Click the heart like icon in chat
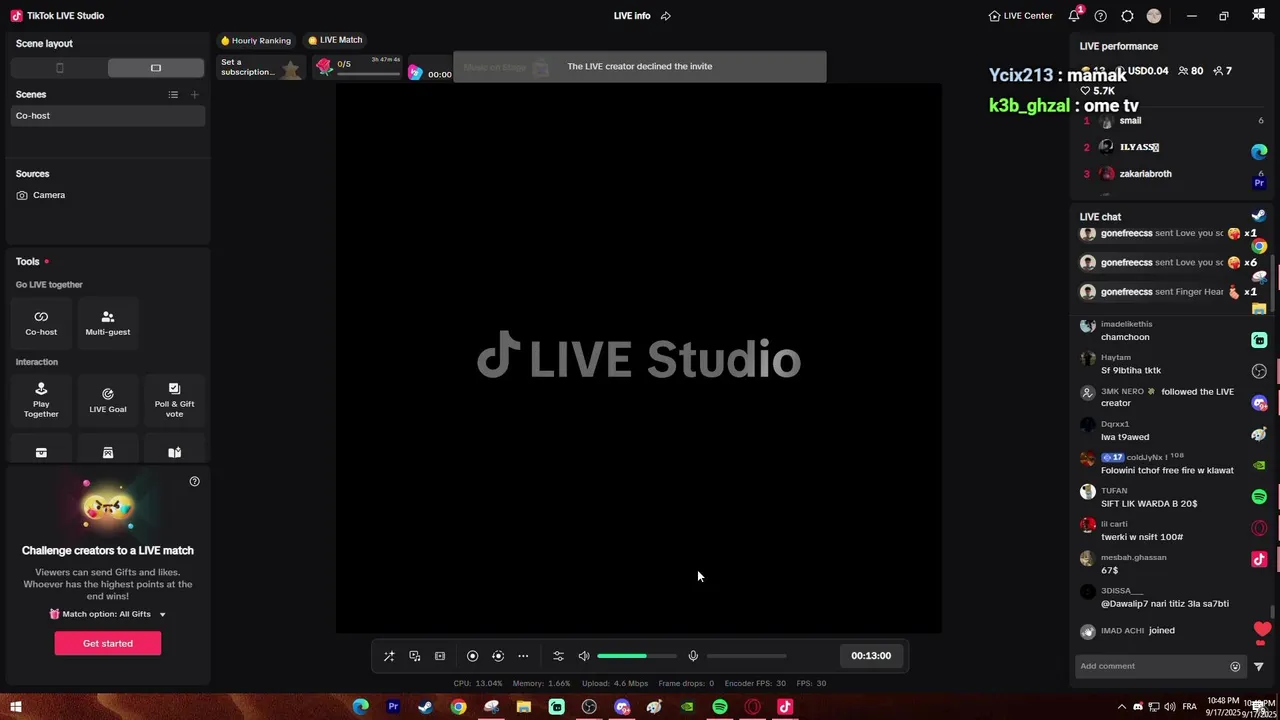This screenshot has height=720, width=1280. tap(1262, 630)
